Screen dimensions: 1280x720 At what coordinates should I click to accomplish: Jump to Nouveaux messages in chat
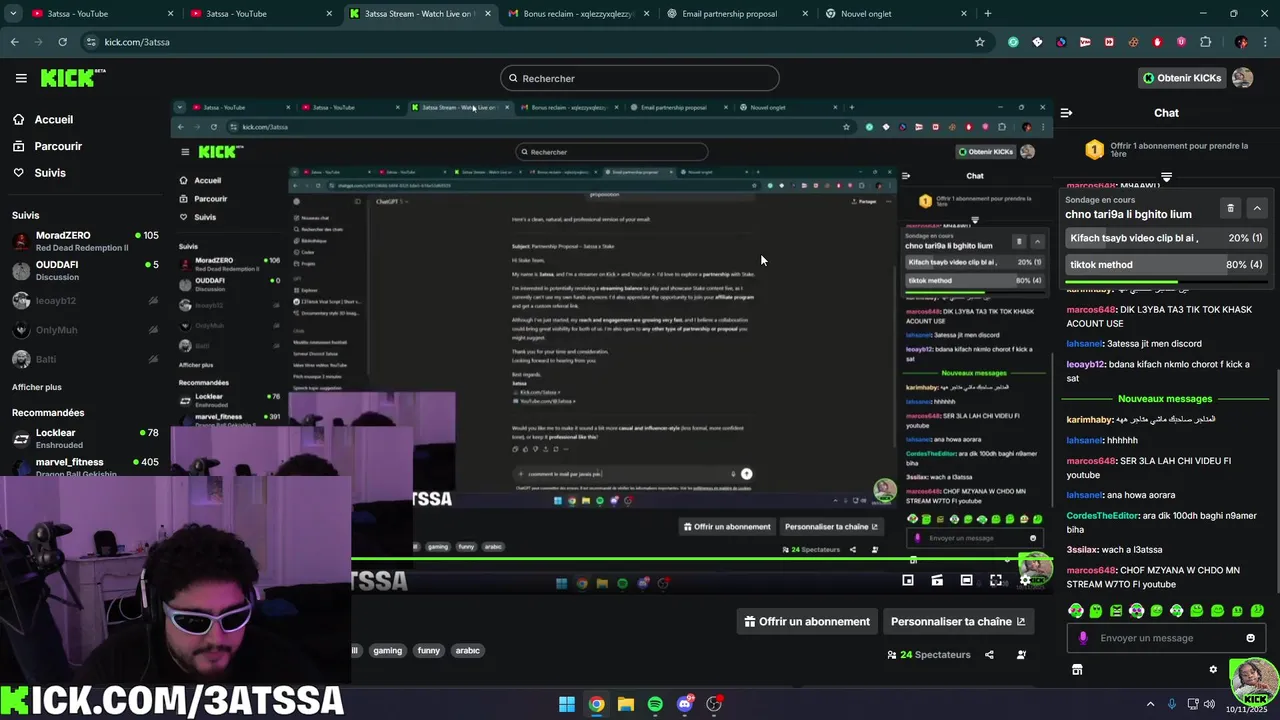pyautogui.click(x=1165, y=399)
